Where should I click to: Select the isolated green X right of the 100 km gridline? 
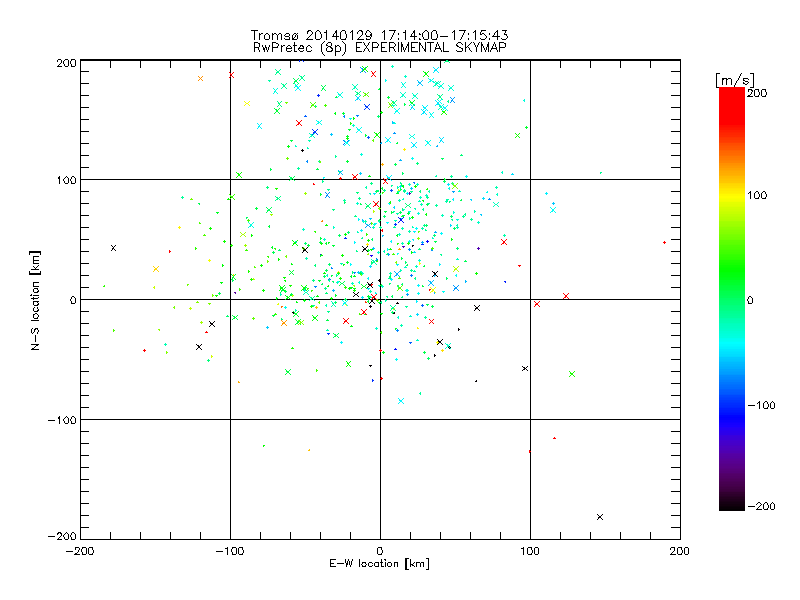572,374
